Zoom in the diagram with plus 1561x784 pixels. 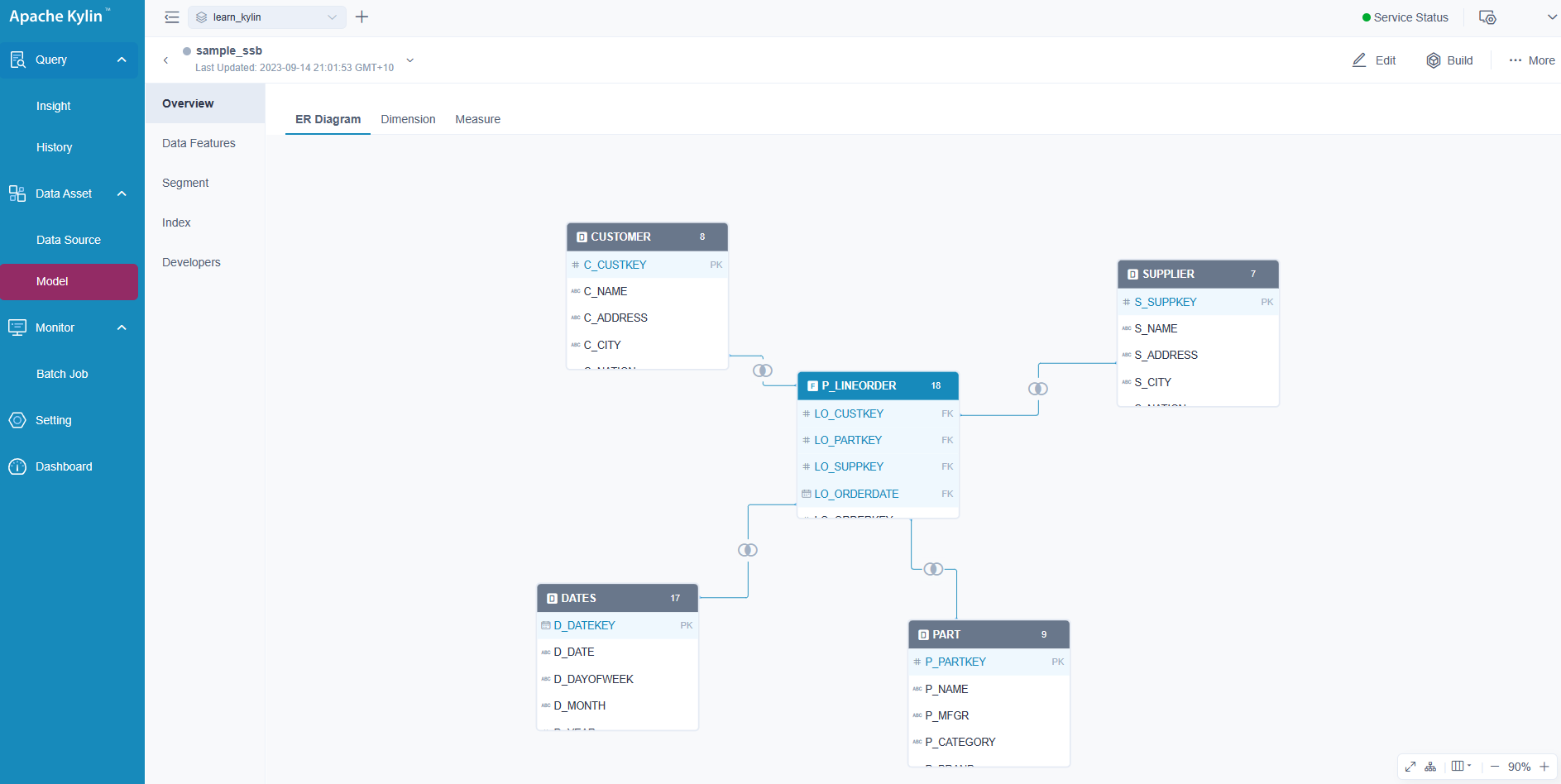point(1544,767)
